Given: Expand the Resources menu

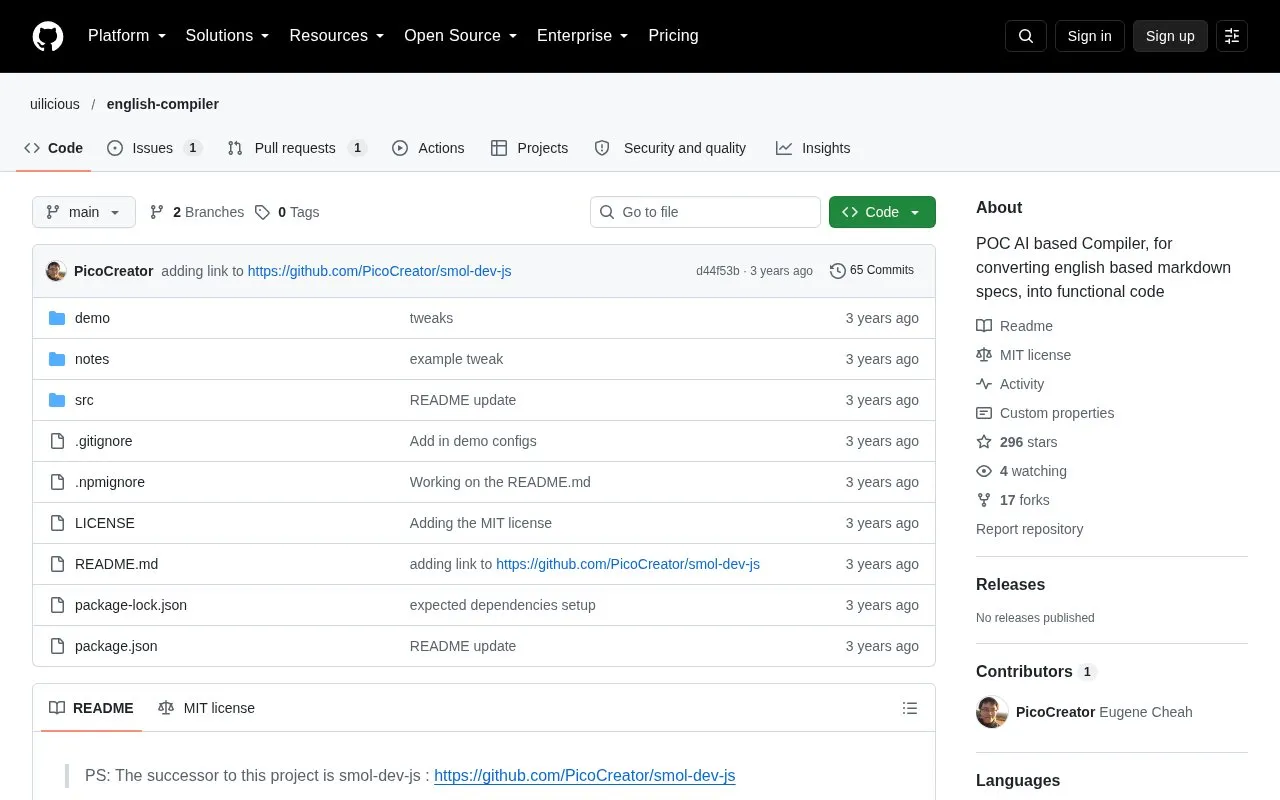Looking at the screenshot, I should [x=337, y=36].
